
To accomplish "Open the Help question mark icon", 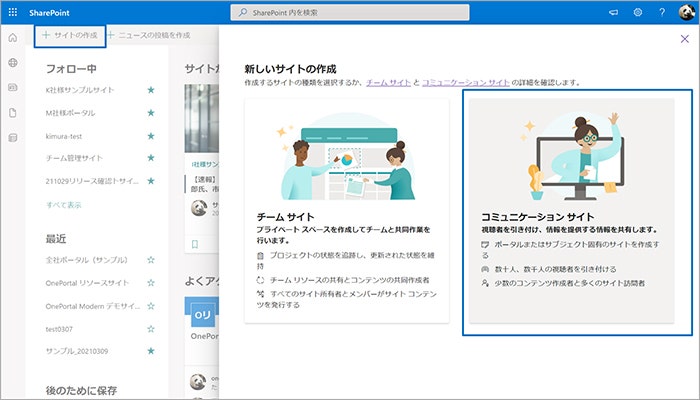I will (662, 12).
